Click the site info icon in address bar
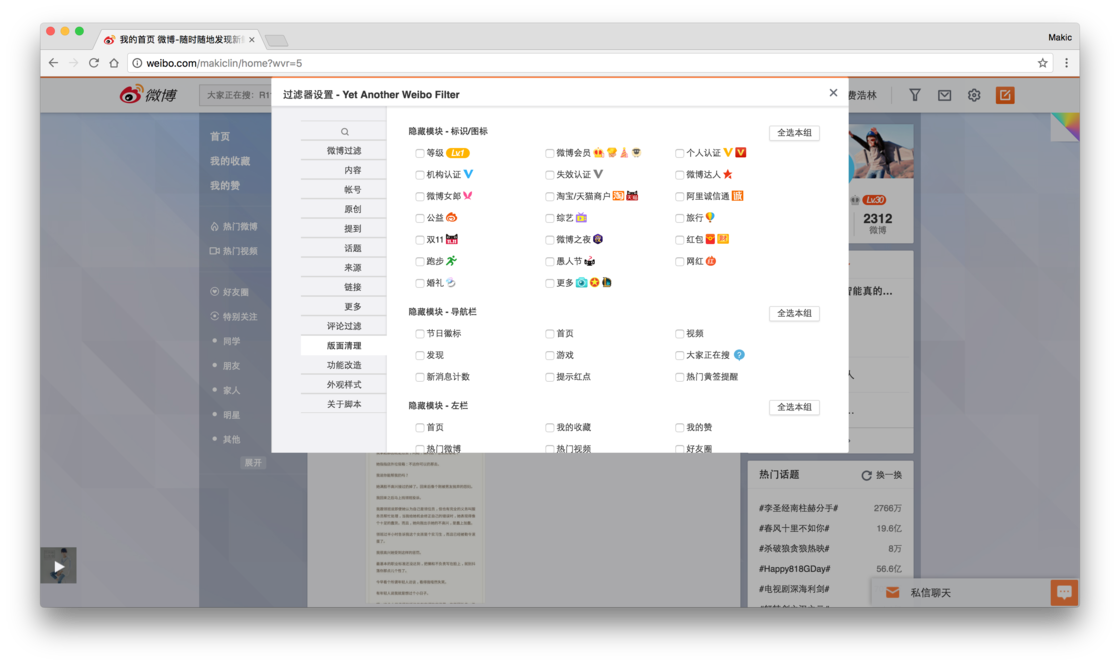This screenshot has width=1120, height=665. click(137, 63)
